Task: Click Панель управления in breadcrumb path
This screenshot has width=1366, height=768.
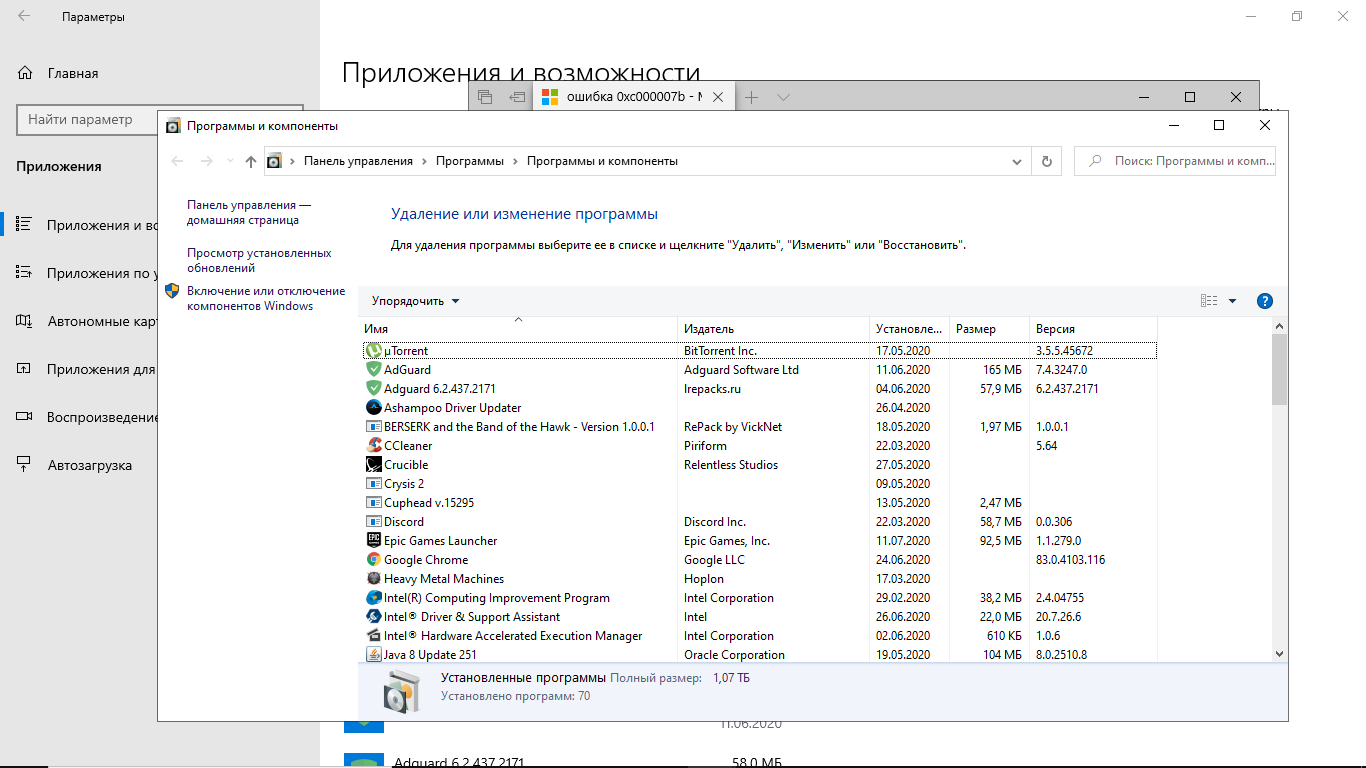Action: coord(358,161)
